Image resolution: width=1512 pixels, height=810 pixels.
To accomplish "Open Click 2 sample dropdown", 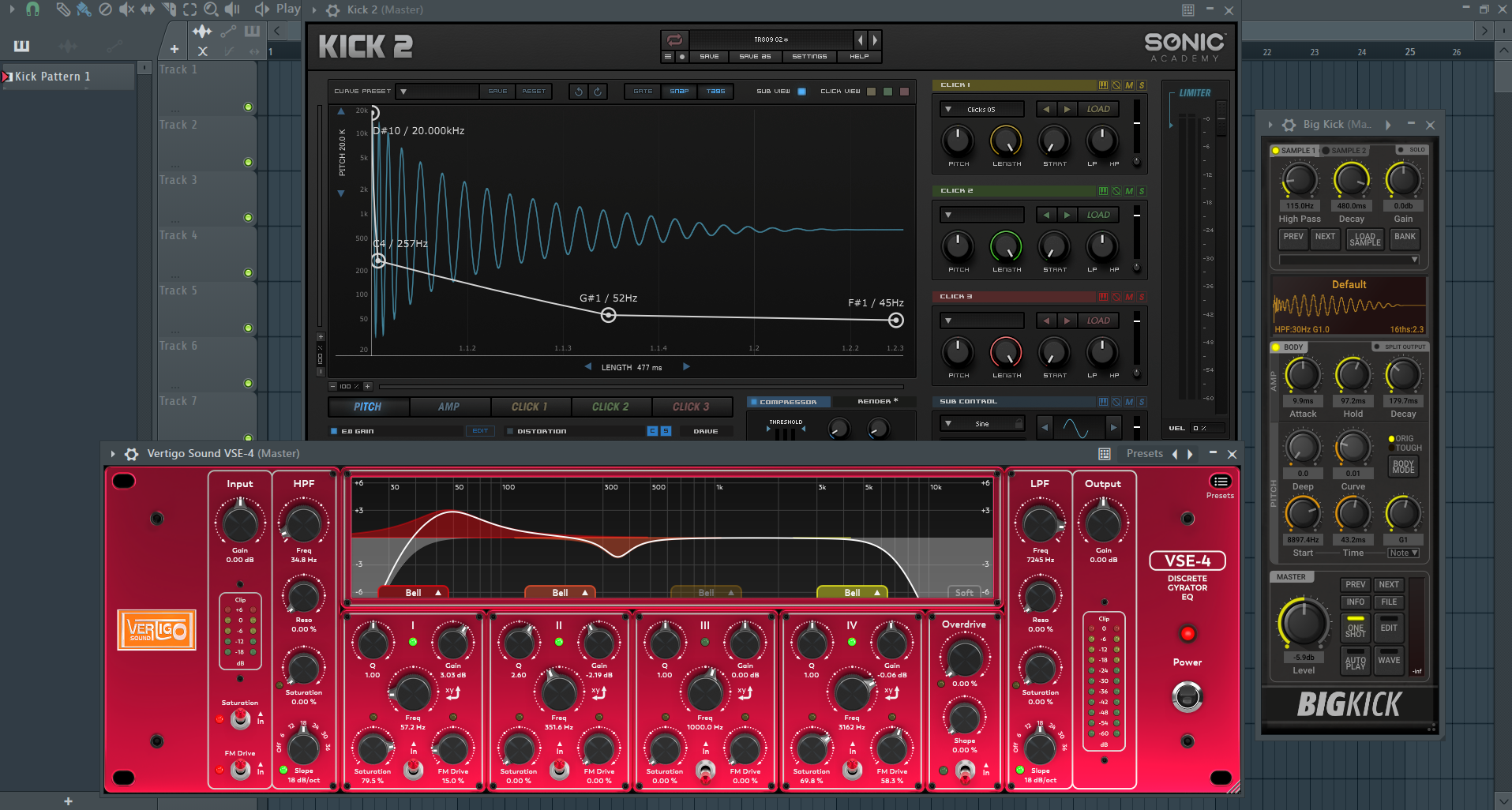I will click(981, 215).
